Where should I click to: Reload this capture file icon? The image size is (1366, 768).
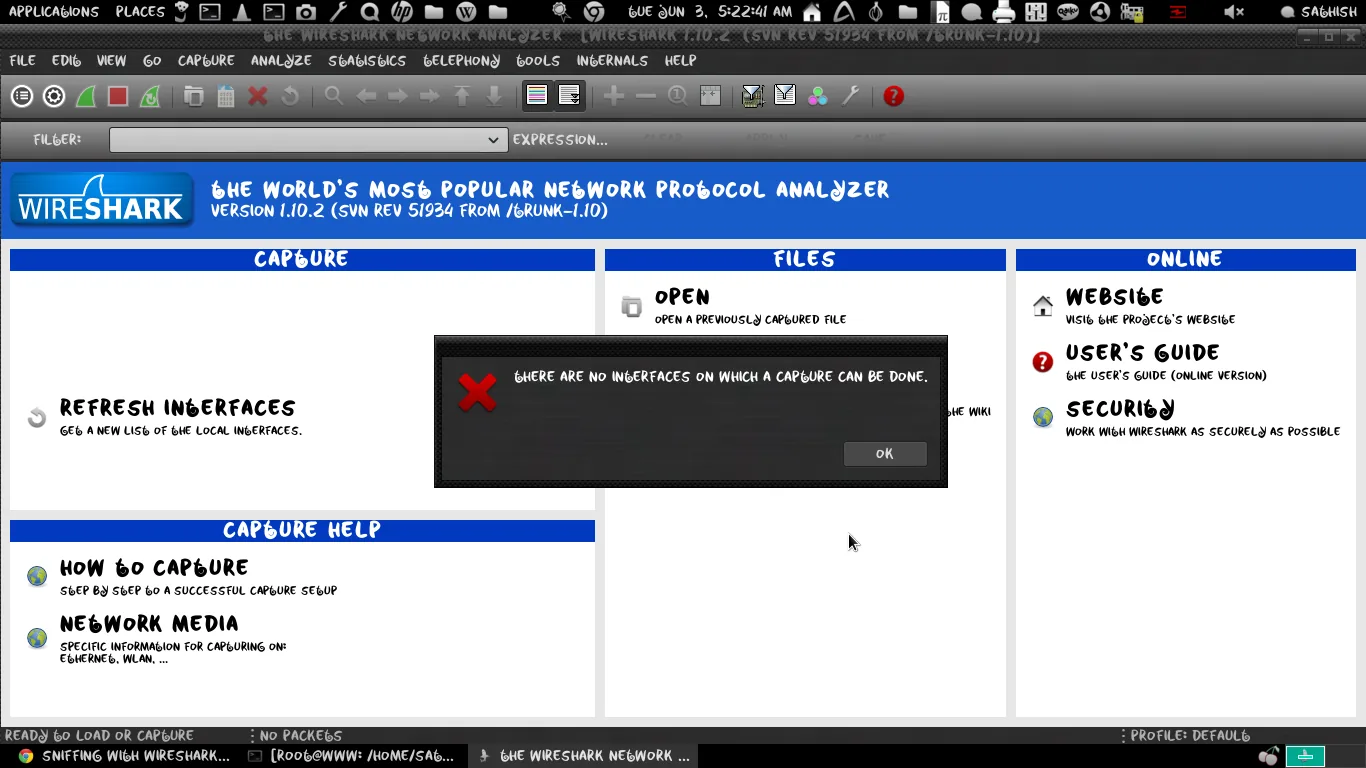pyautogui.click(x=290, y=96)
